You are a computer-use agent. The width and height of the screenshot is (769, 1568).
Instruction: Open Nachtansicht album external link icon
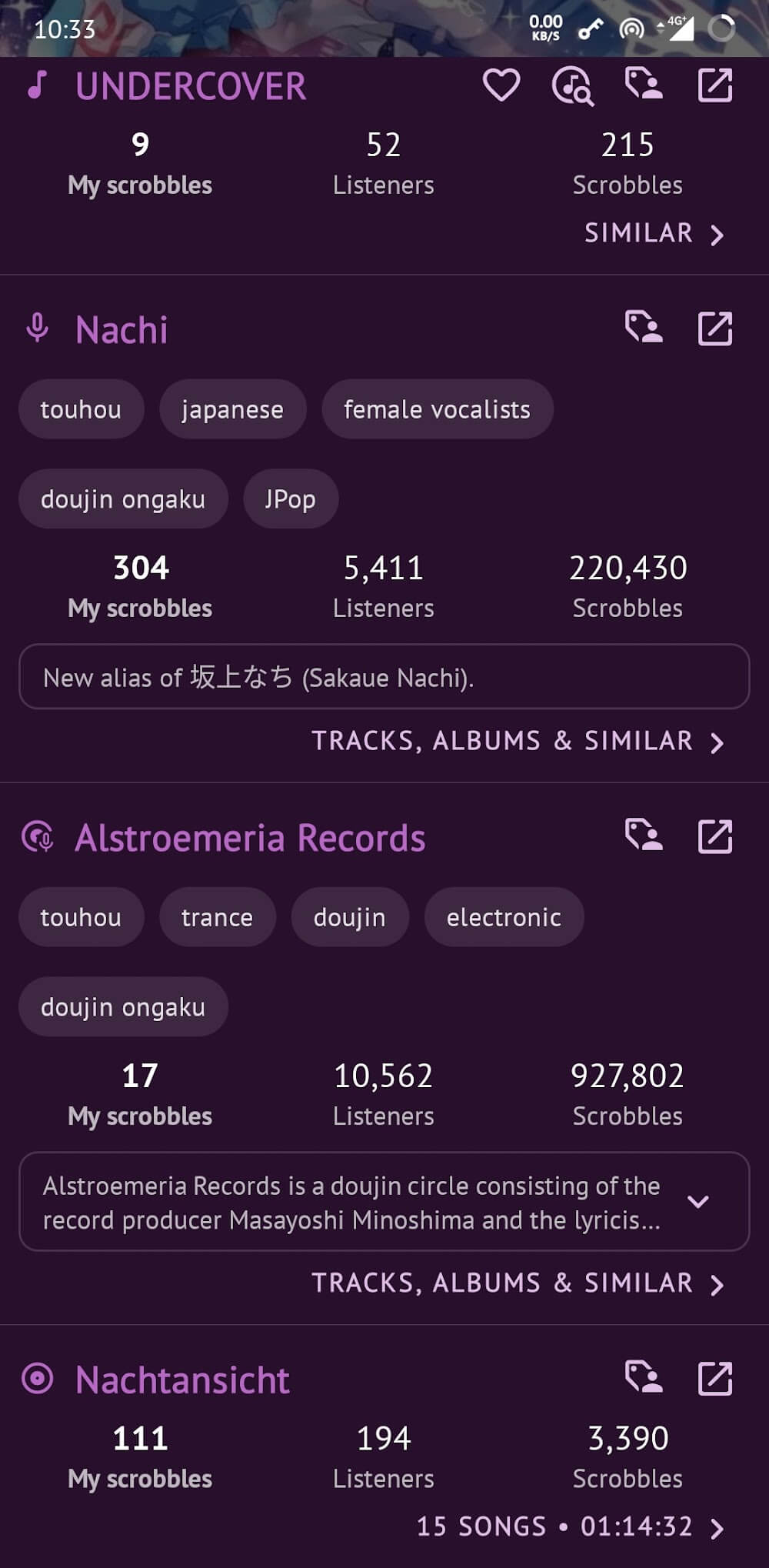coord(714,1378)
